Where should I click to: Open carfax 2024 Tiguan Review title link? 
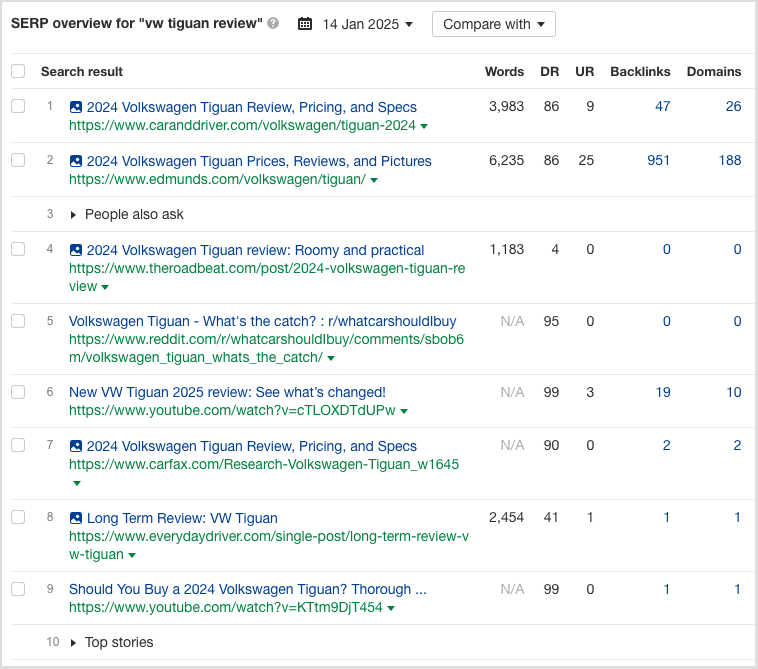pyautogui.click(x=251, y=446)
